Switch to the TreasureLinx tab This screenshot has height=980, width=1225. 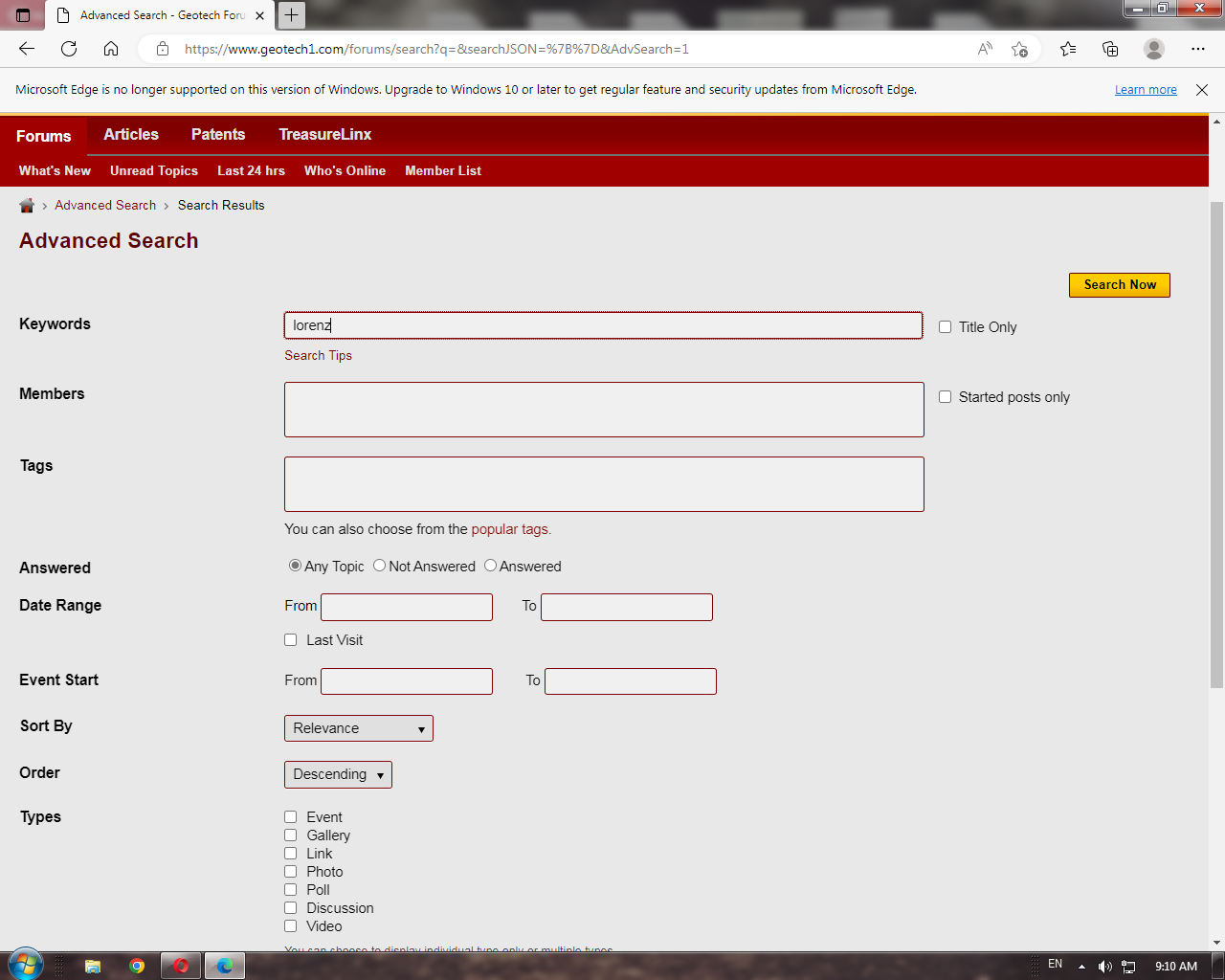(x=325, y=135)
